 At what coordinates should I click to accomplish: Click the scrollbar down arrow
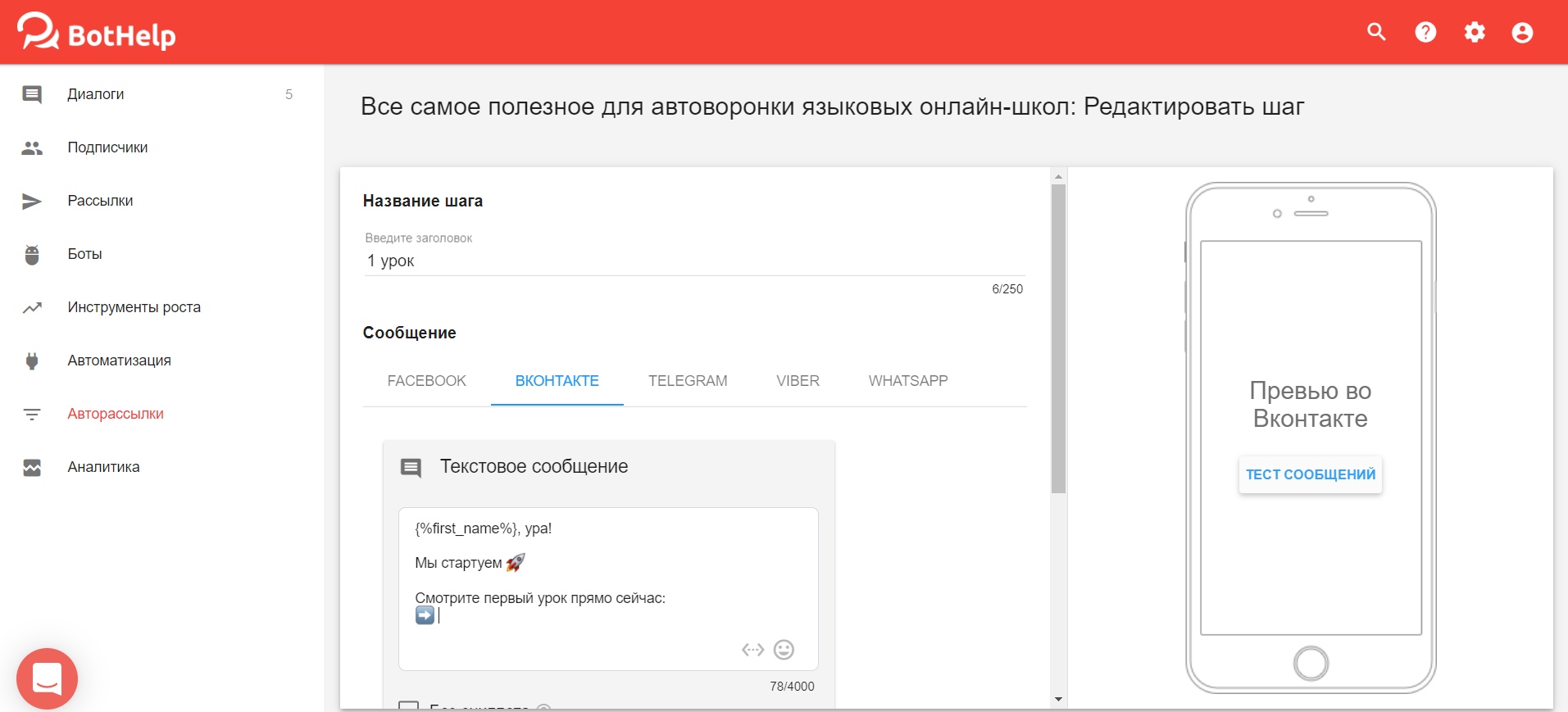pyautogui.click(x=1058, y=700)
